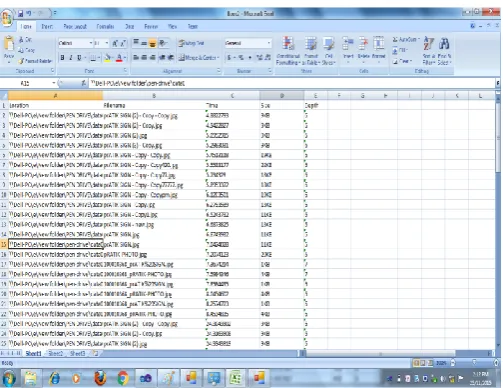Apply Percent Style format

coord(241,58)
